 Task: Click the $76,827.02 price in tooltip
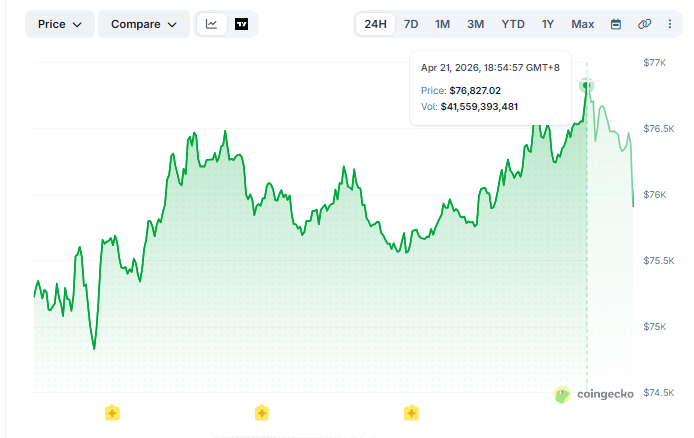[x=475, y=90]
